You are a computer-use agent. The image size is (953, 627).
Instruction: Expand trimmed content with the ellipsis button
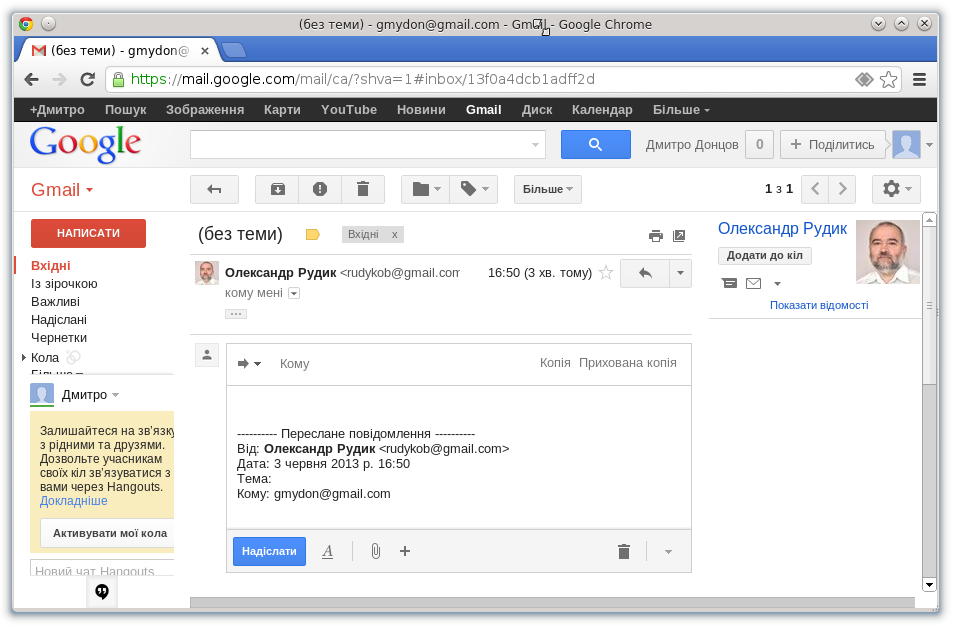[x=236, y=314]
